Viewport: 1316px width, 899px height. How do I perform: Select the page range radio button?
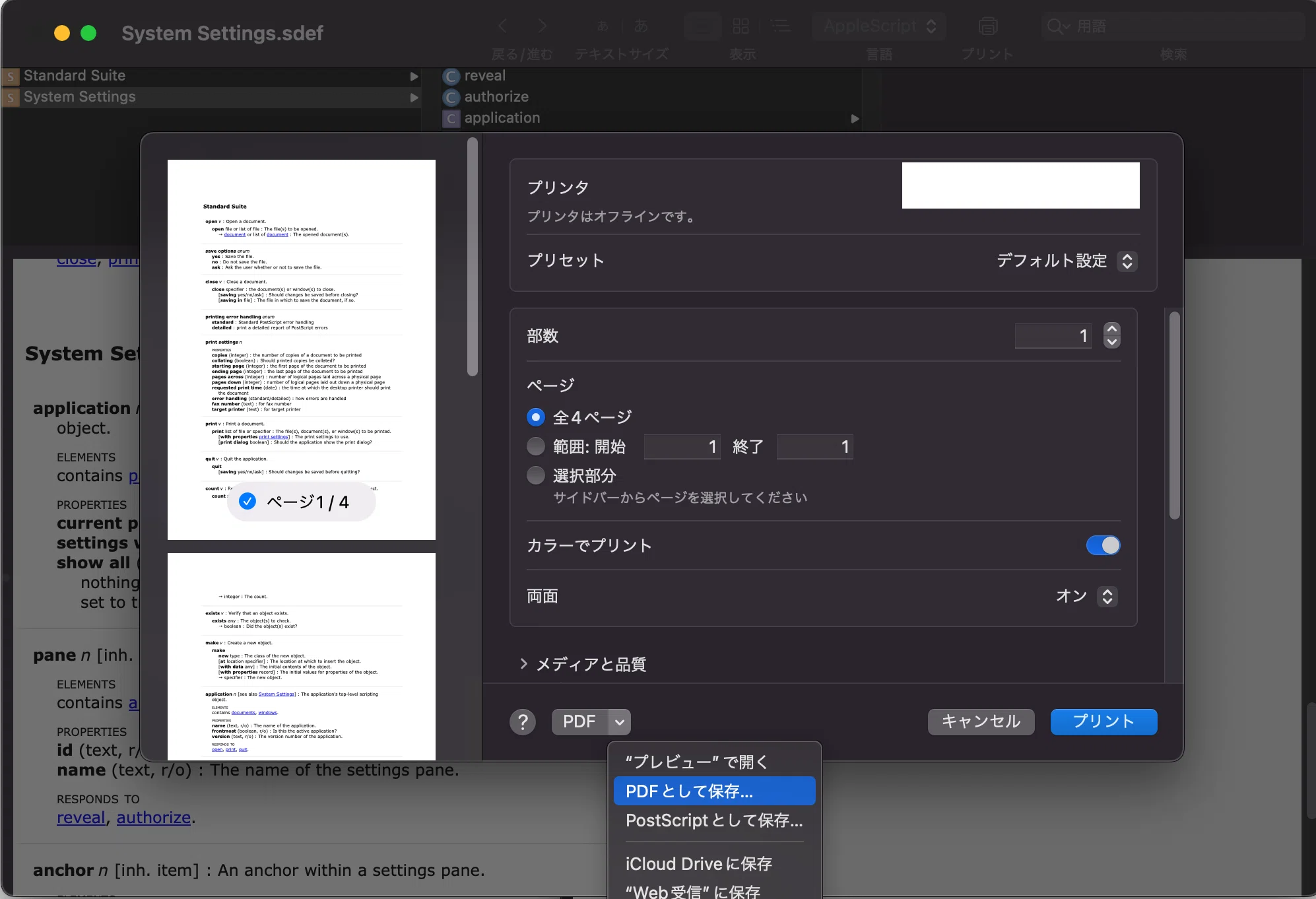[536, 446]
